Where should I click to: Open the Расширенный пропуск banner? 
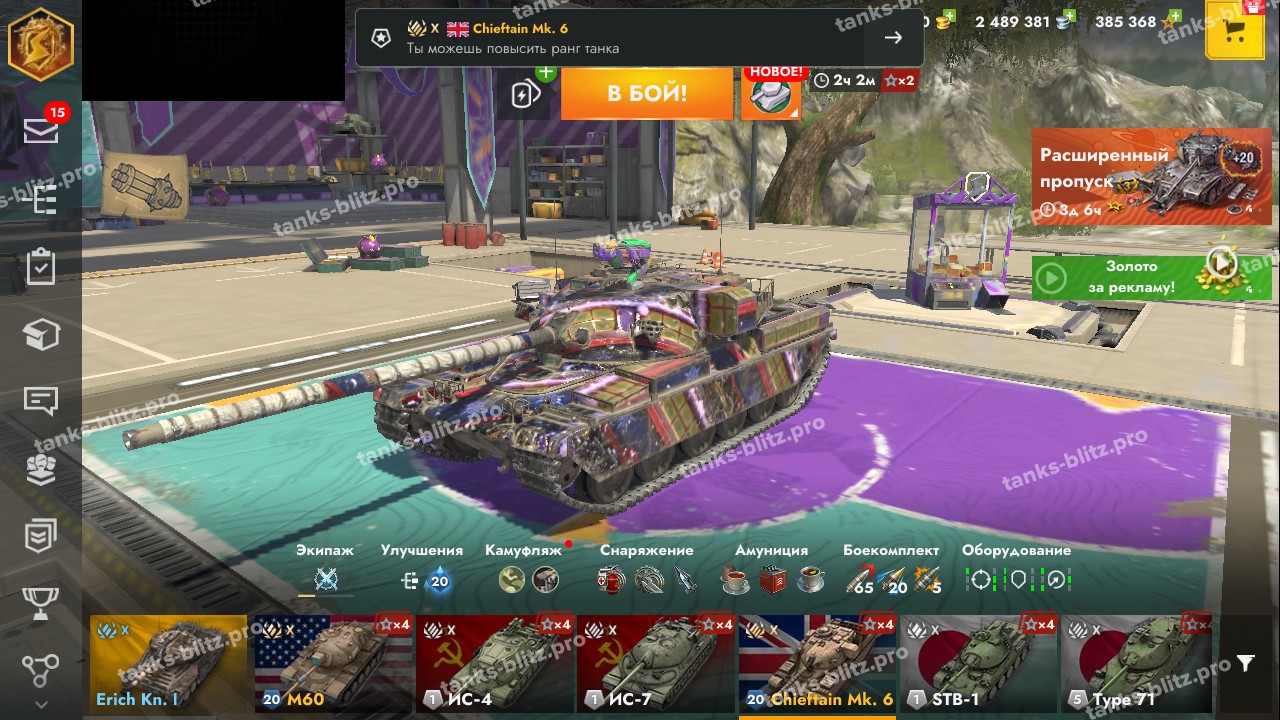coord(1151,176)
